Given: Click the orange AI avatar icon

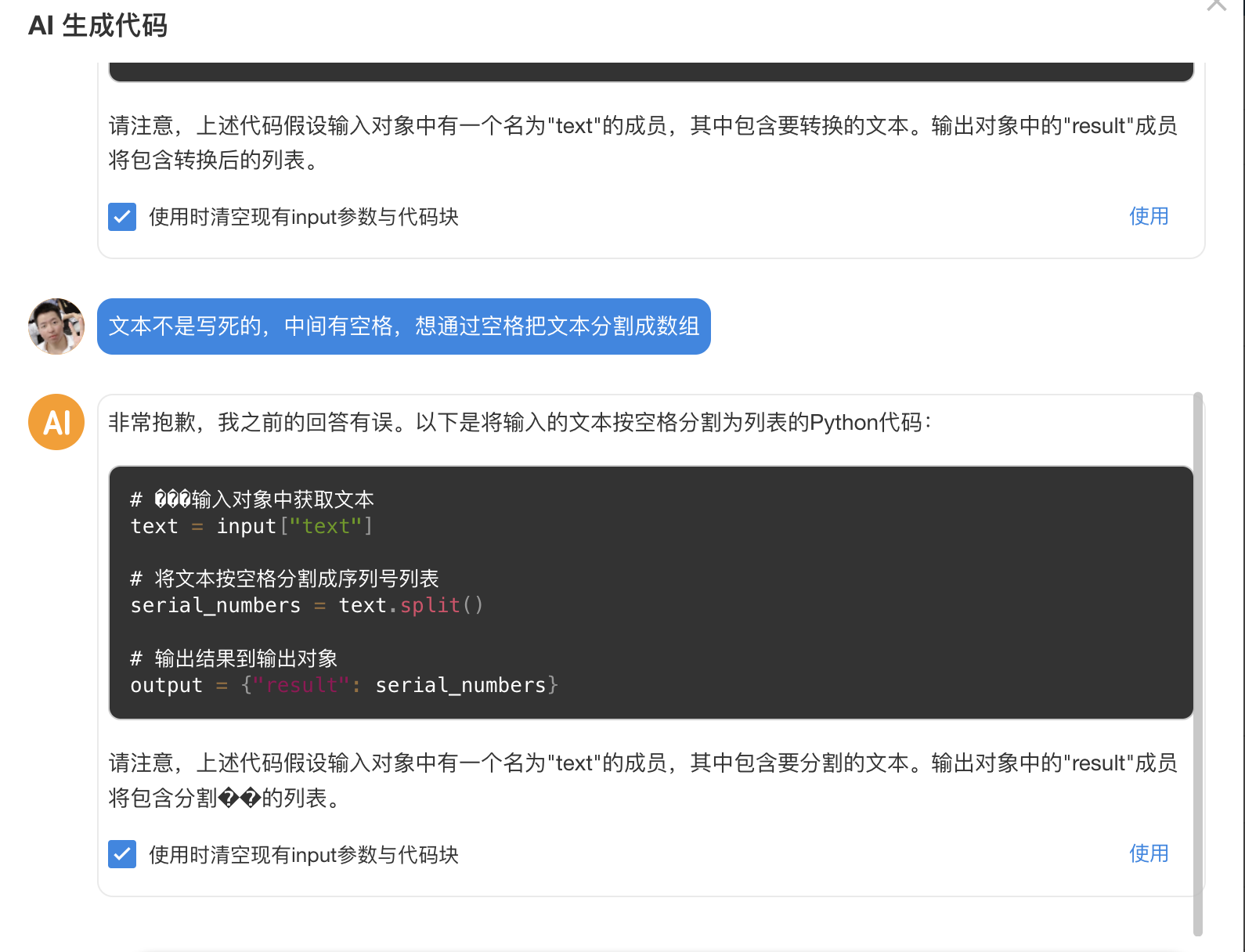Looking at the screenshot, I should click(56, 422).
